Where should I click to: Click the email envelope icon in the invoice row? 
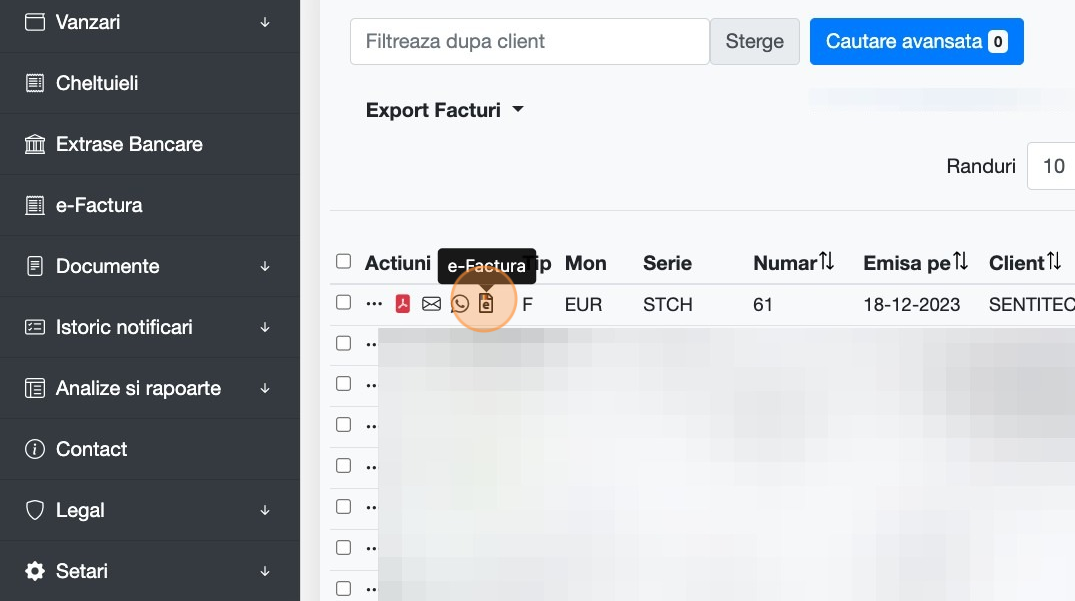point(431,304)
